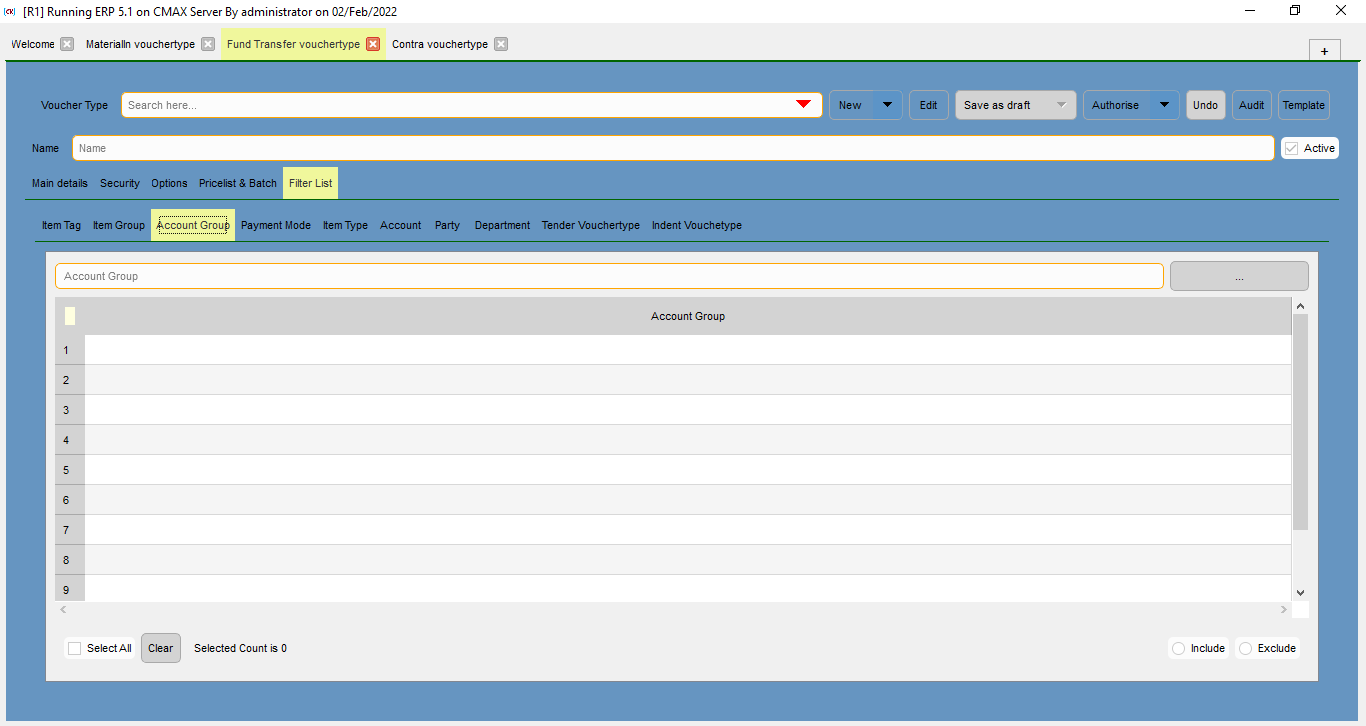Toggle the Active checkbox
The width and height of the screenshot is (1366, 726).
pyautogui.click(x=1292, y=148)
